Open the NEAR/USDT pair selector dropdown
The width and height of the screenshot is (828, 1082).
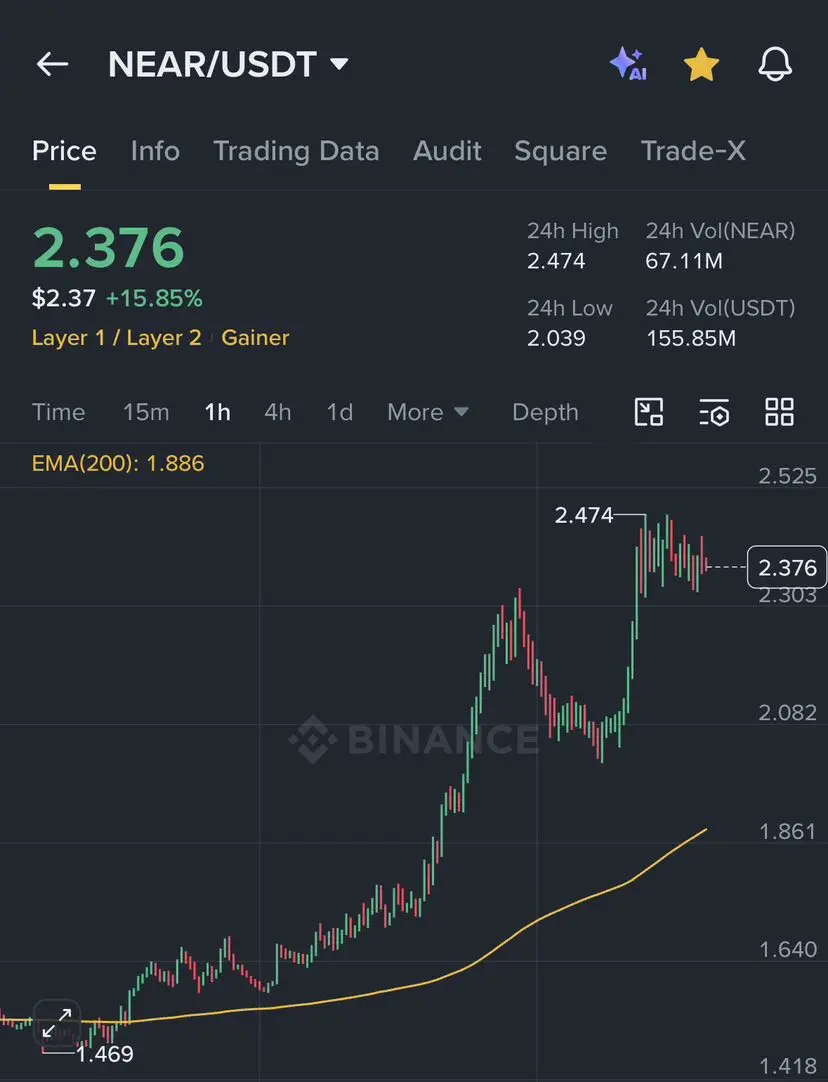click(x=228, y=64)
